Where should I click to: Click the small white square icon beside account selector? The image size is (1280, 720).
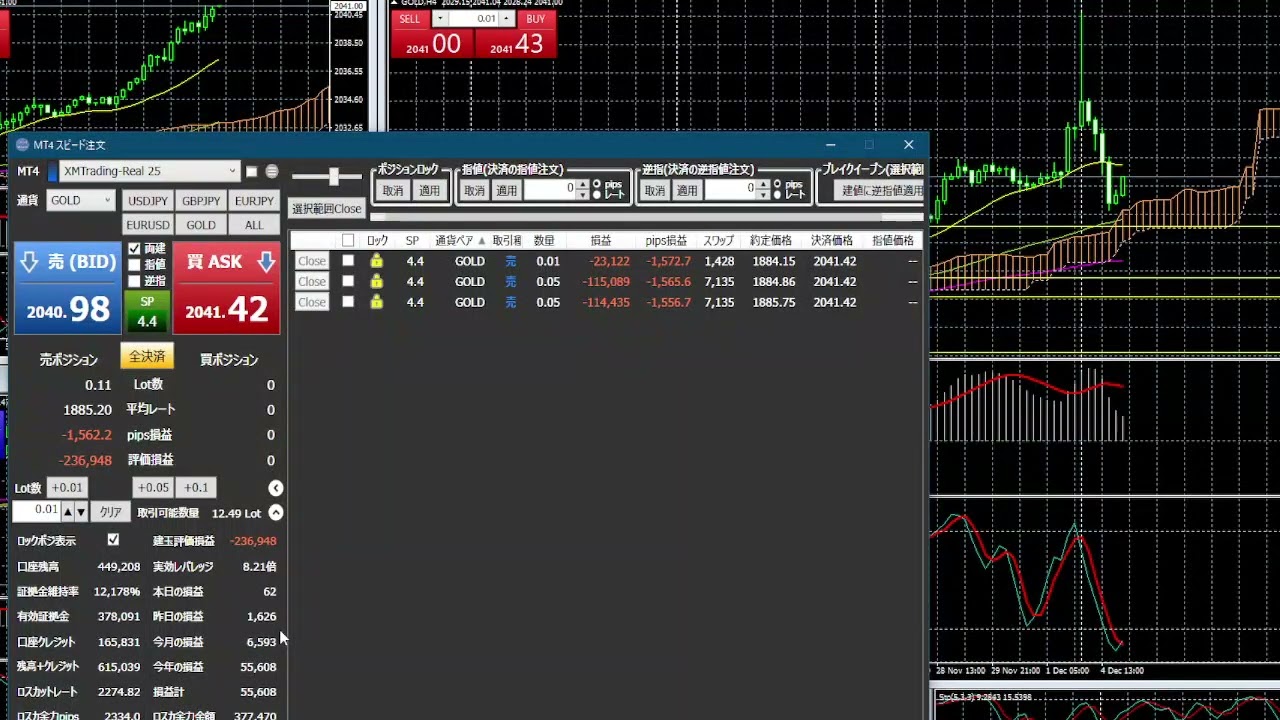[x=252, y=171]
